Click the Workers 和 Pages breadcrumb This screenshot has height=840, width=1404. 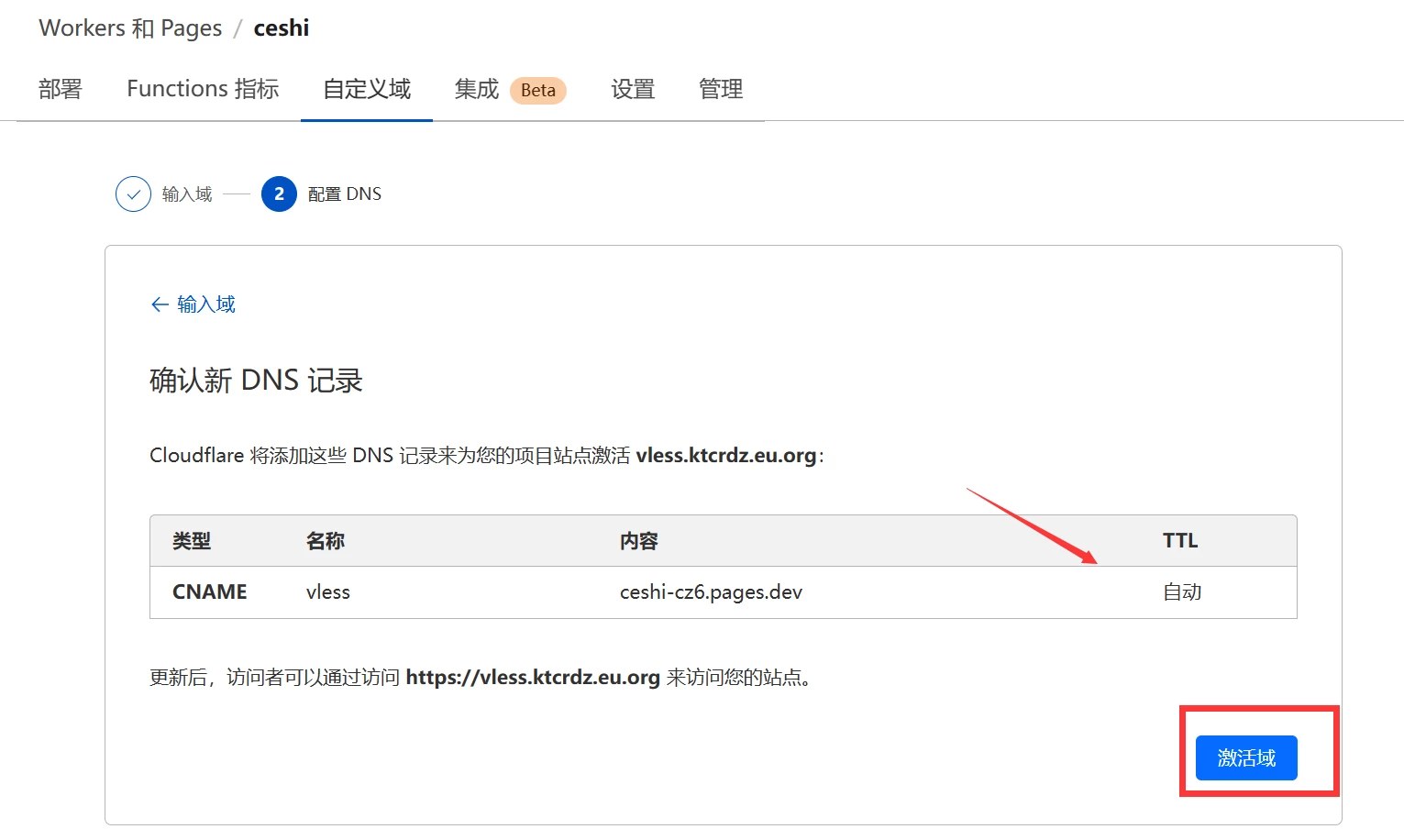pos(130,28)
